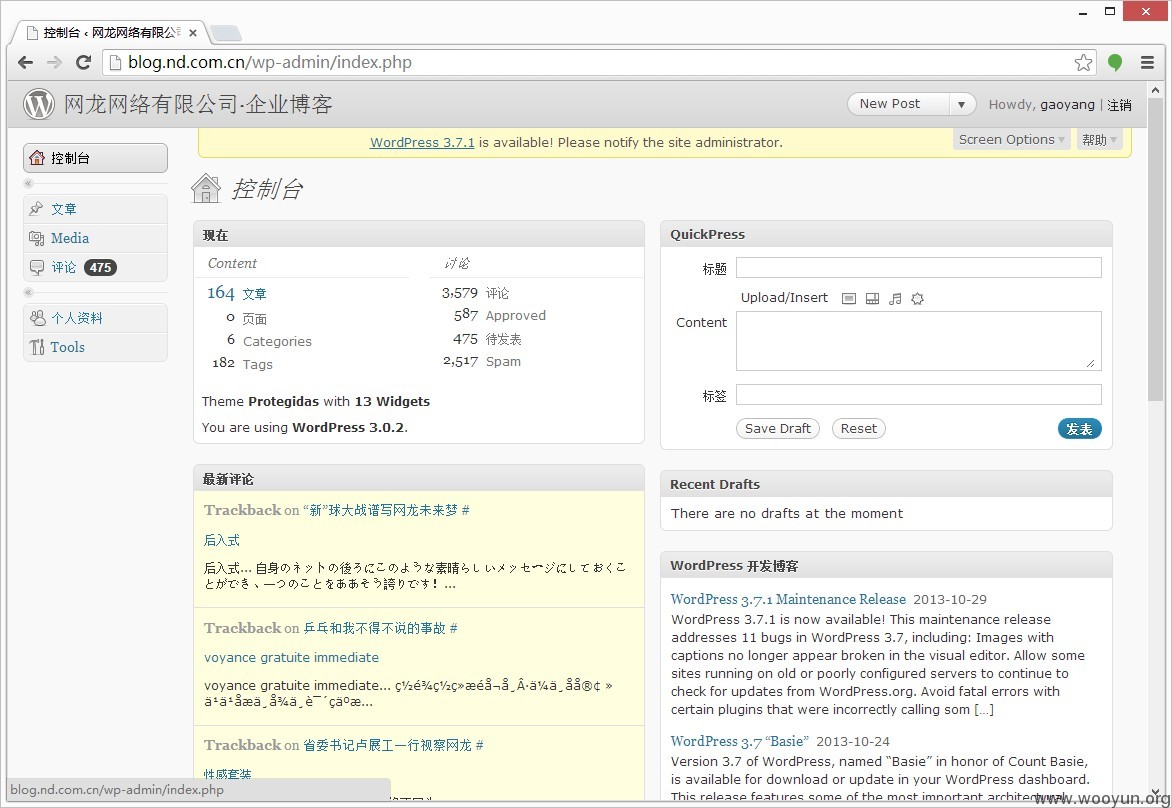Click the large house icon by 控制台 heading

[x=206, y=188]
